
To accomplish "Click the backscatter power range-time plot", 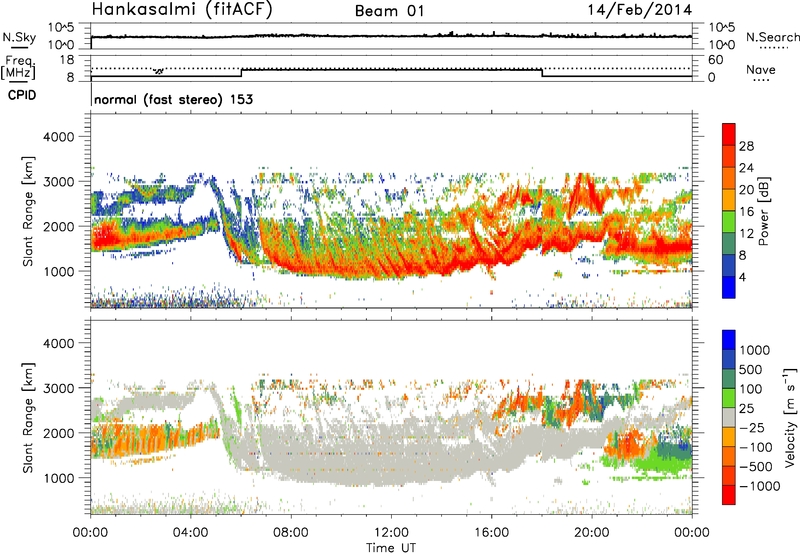I will pos(391,210).
